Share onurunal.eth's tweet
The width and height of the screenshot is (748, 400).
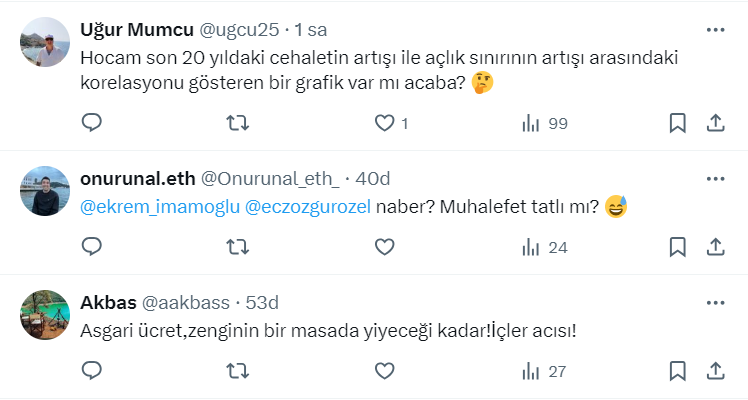(715, 247)
